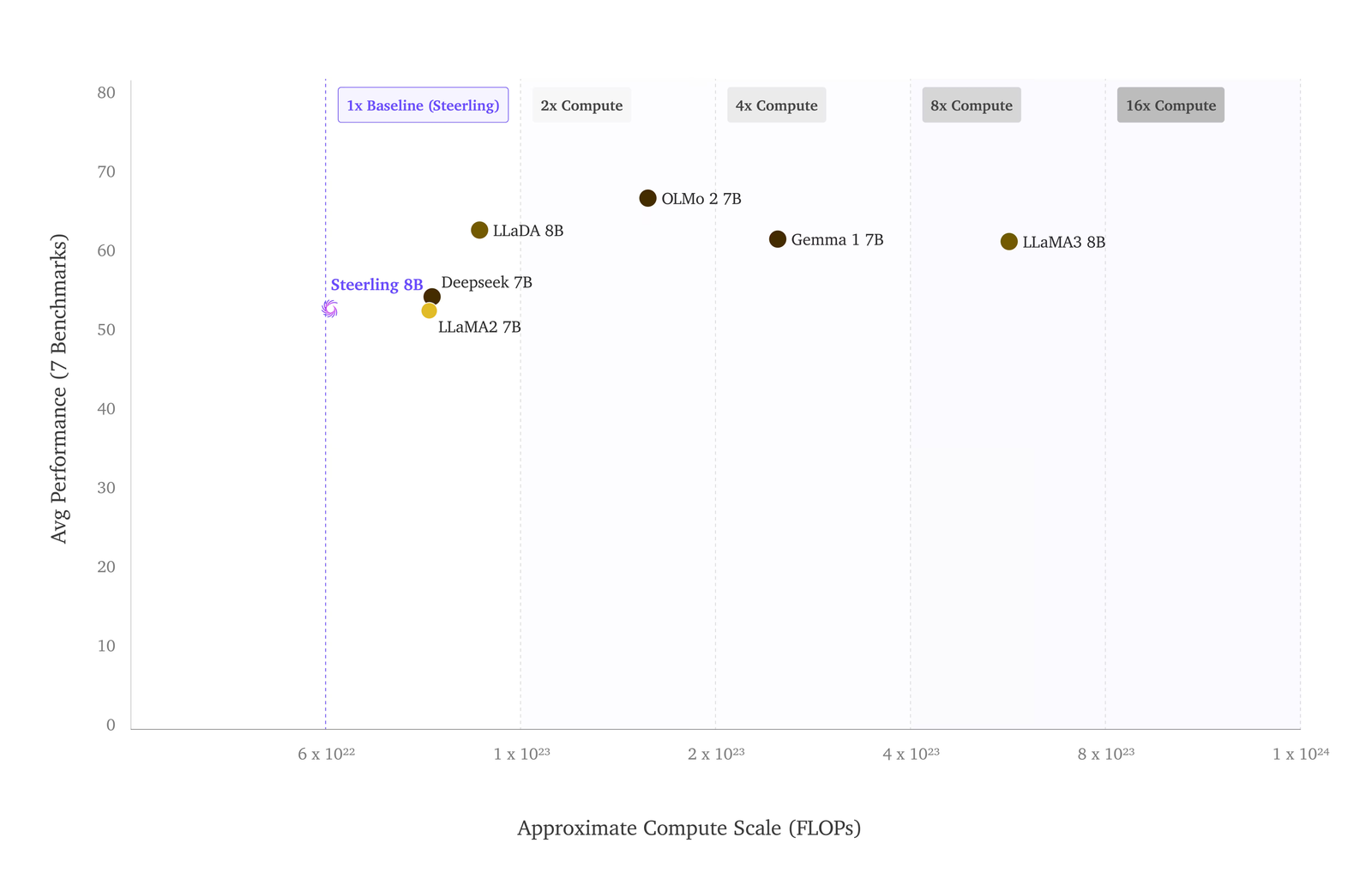Select the y-axis tick label 70
This screenshot has height=873, width=1372.
[x=106, y=172]
